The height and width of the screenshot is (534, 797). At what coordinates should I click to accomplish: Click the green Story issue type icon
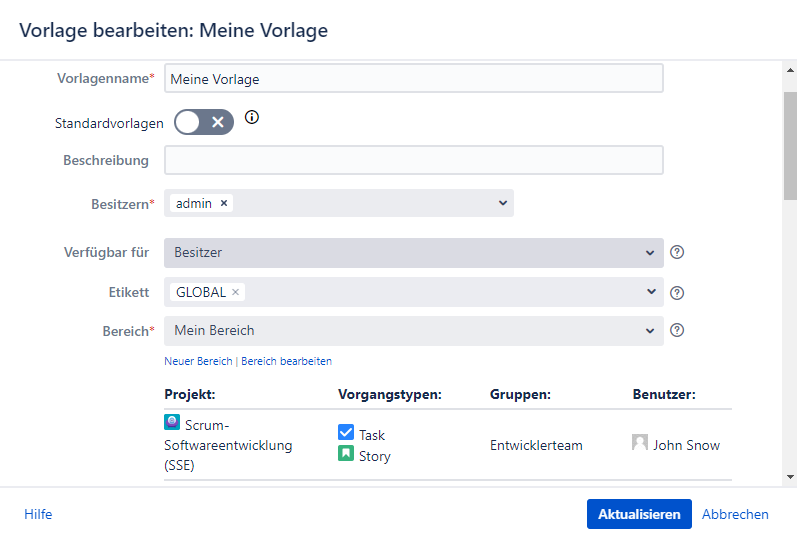(x=346, y=455)
